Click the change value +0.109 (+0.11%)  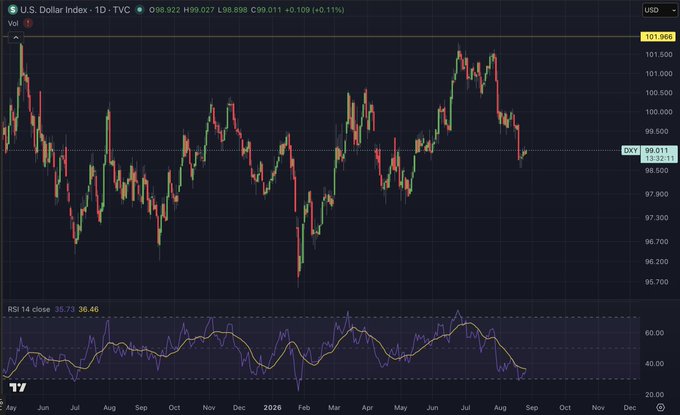314,10
